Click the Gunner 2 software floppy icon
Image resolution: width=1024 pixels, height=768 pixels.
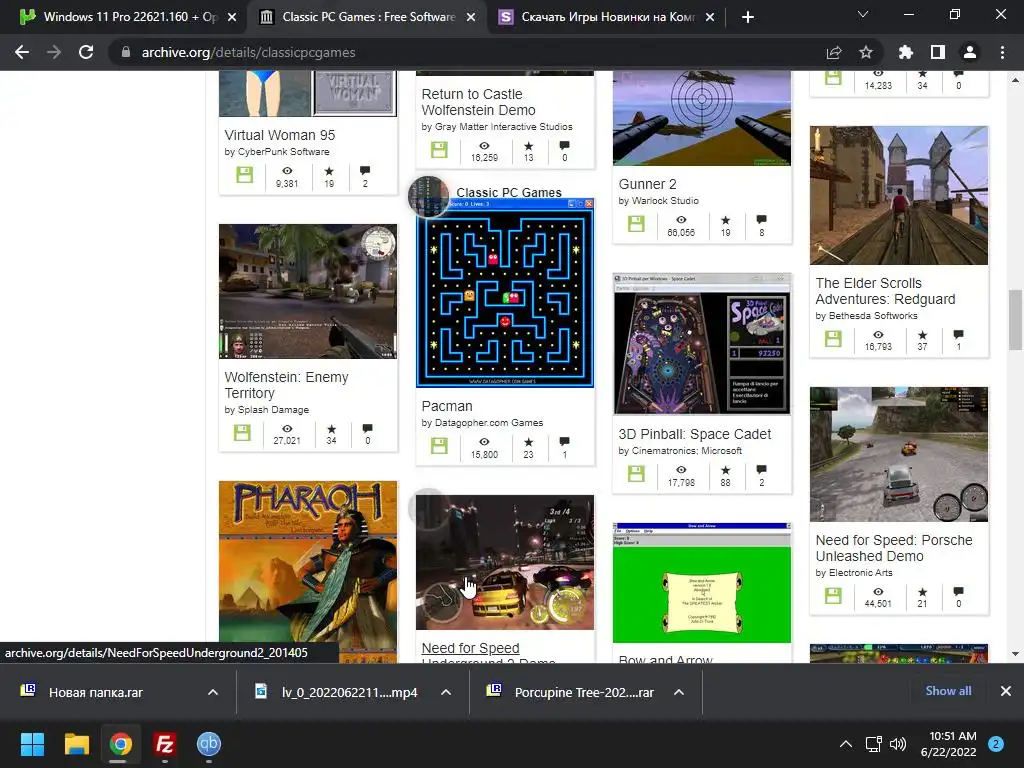(636, 224)
